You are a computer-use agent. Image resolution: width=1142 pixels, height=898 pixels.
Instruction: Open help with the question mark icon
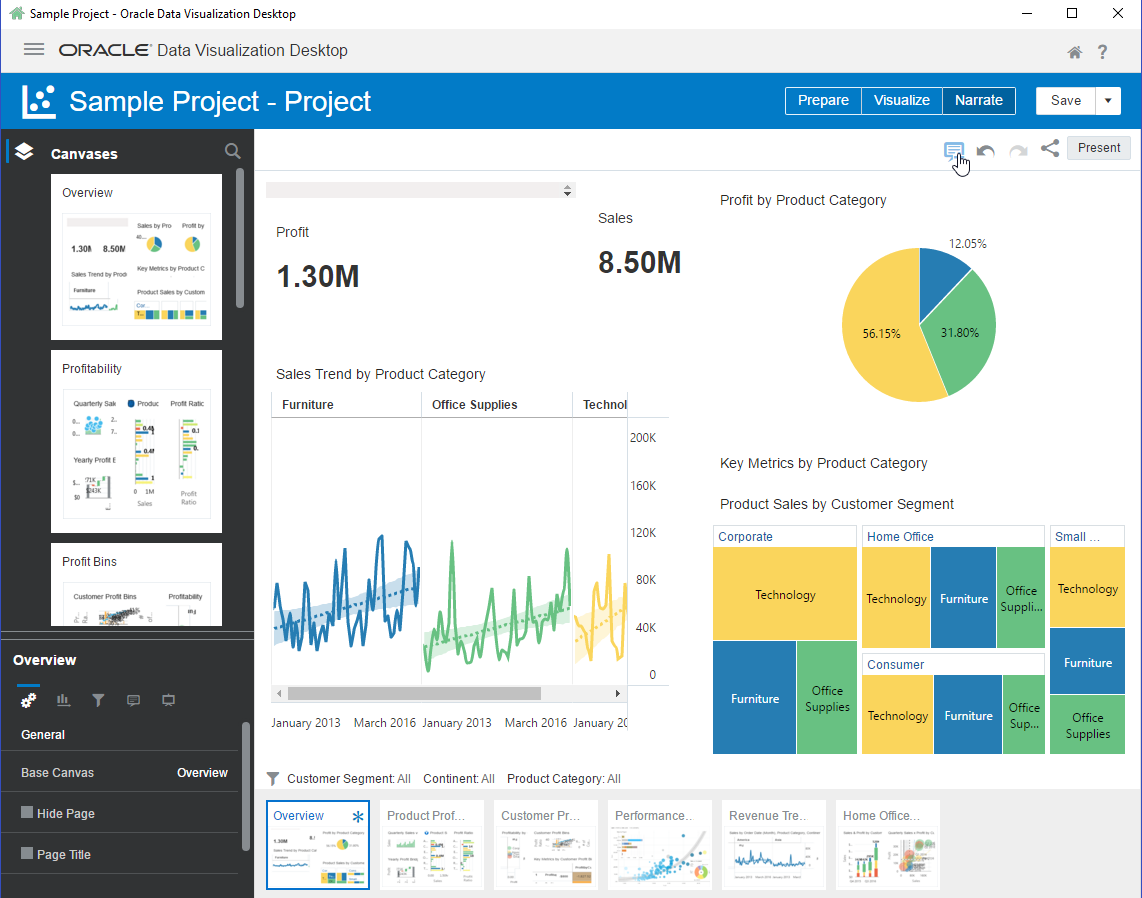1102,51
